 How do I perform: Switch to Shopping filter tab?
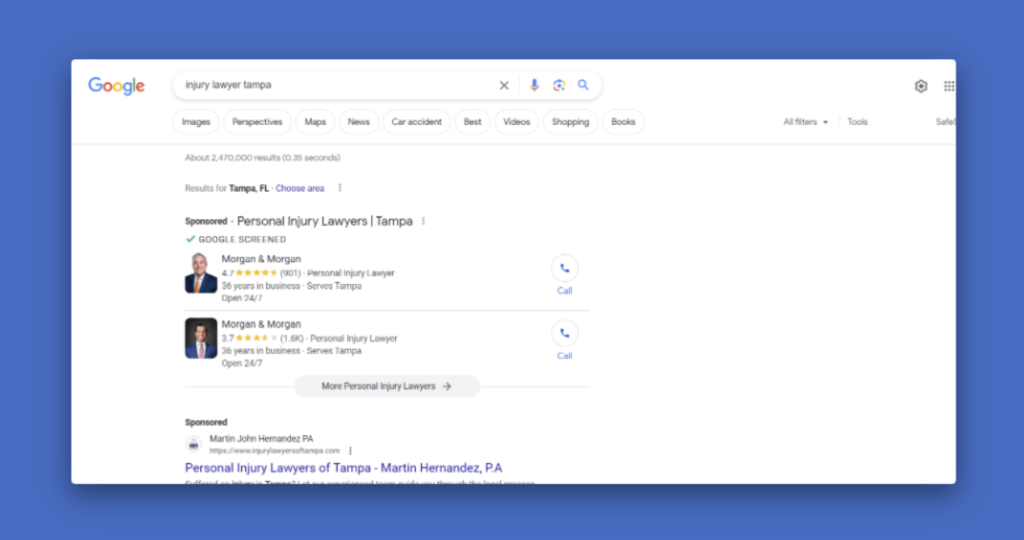point(570,122)
